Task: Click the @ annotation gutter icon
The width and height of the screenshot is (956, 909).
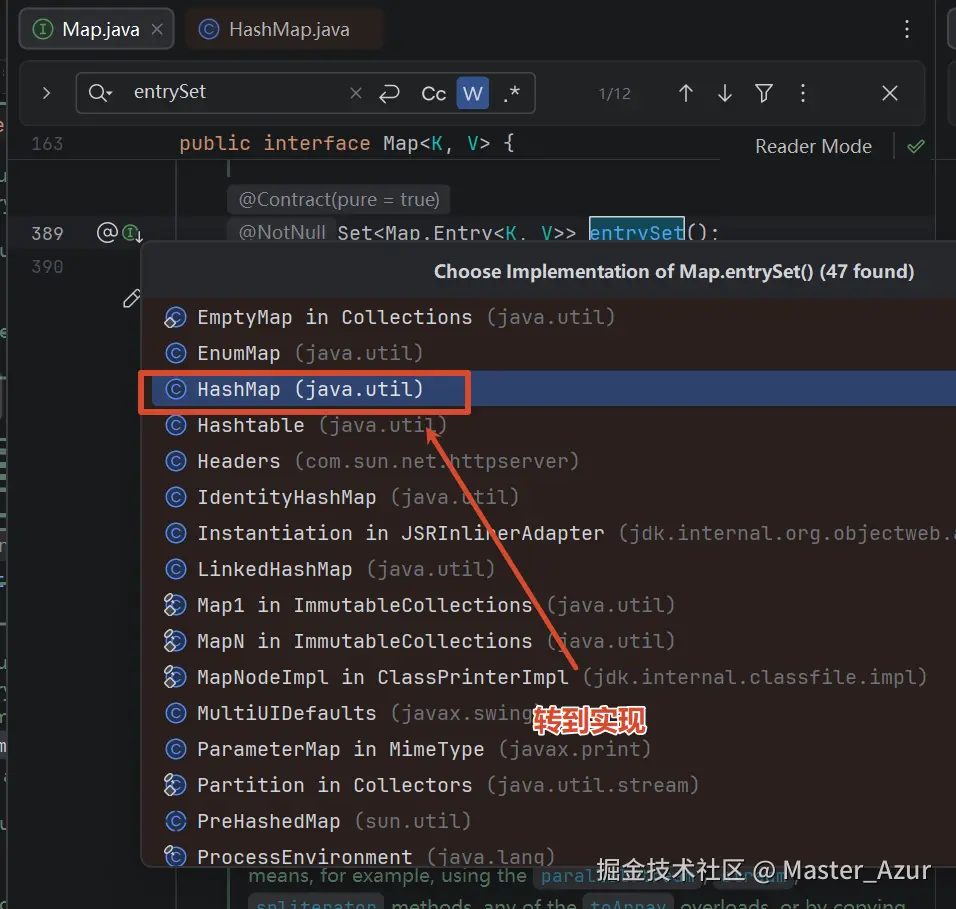Action: [107, 232]
